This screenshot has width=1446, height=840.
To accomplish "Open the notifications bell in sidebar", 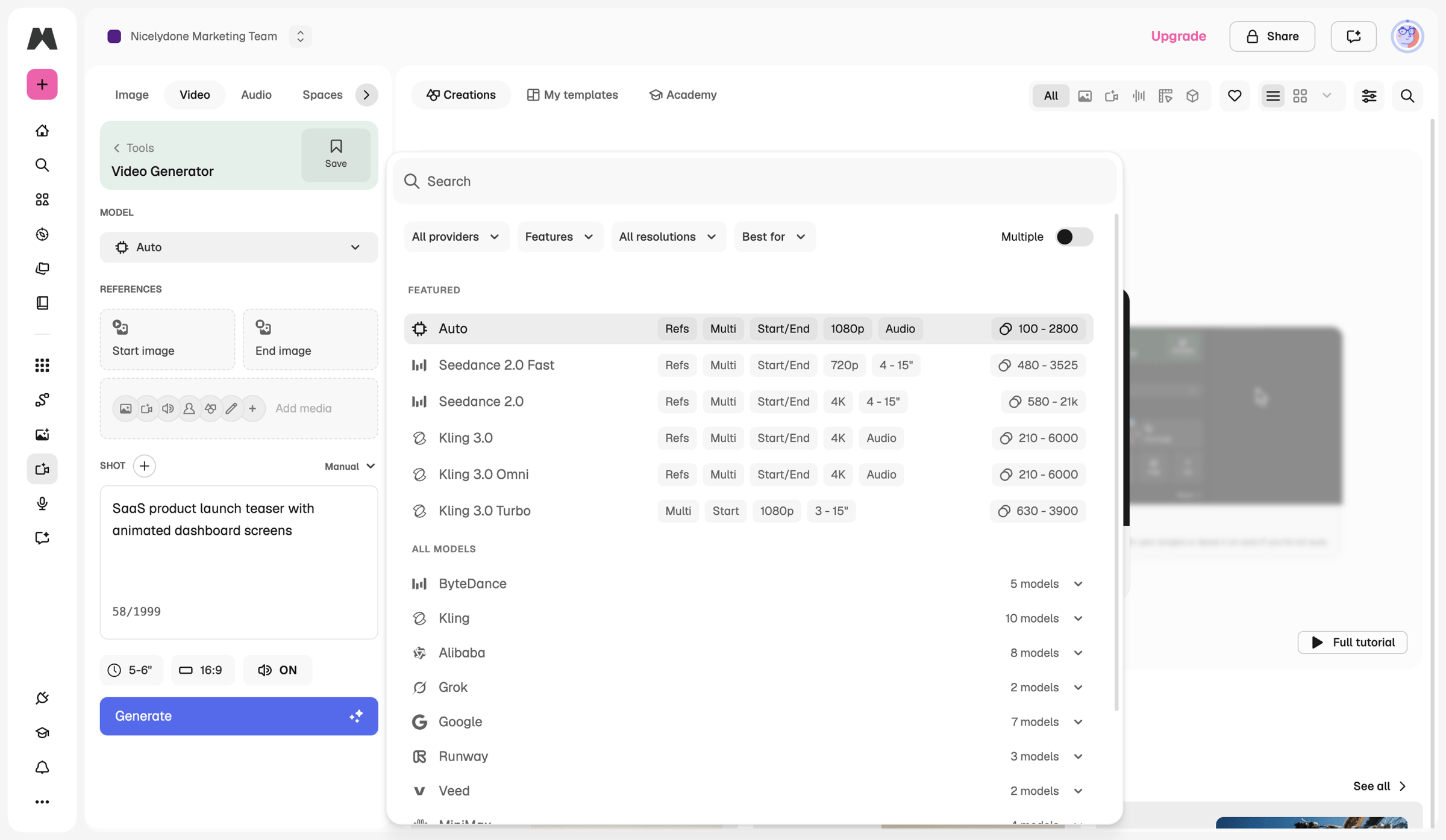I will [42, 768].
